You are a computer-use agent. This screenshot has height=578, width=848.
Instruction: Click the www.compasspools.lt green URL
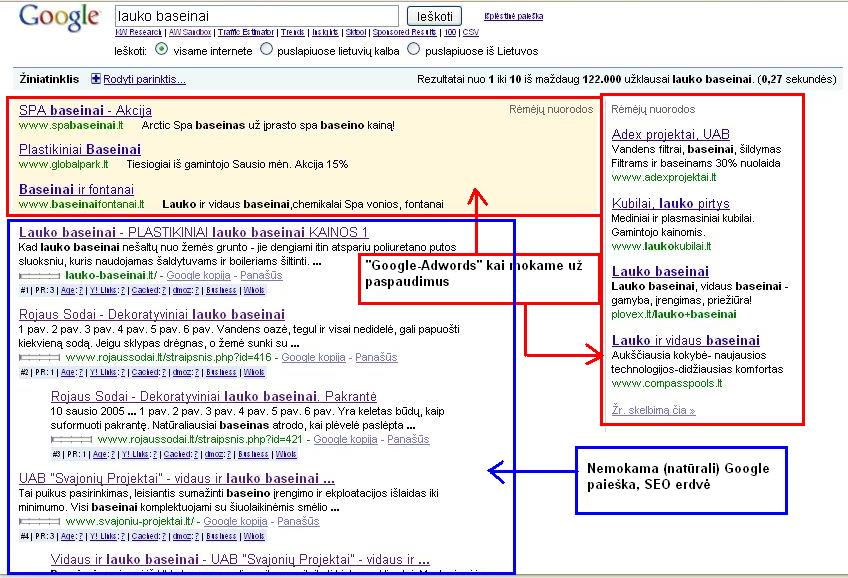coord(666,383)
